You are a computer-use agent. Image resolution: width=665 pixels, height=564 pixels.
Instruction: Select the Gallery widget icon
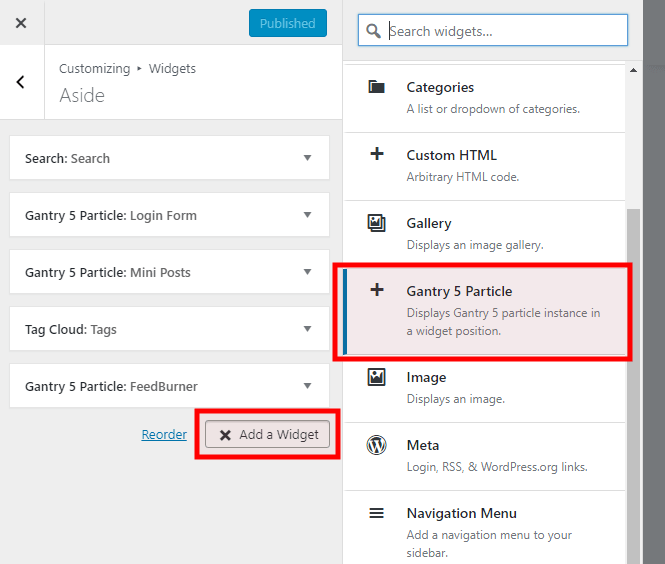tap(376, 223)
